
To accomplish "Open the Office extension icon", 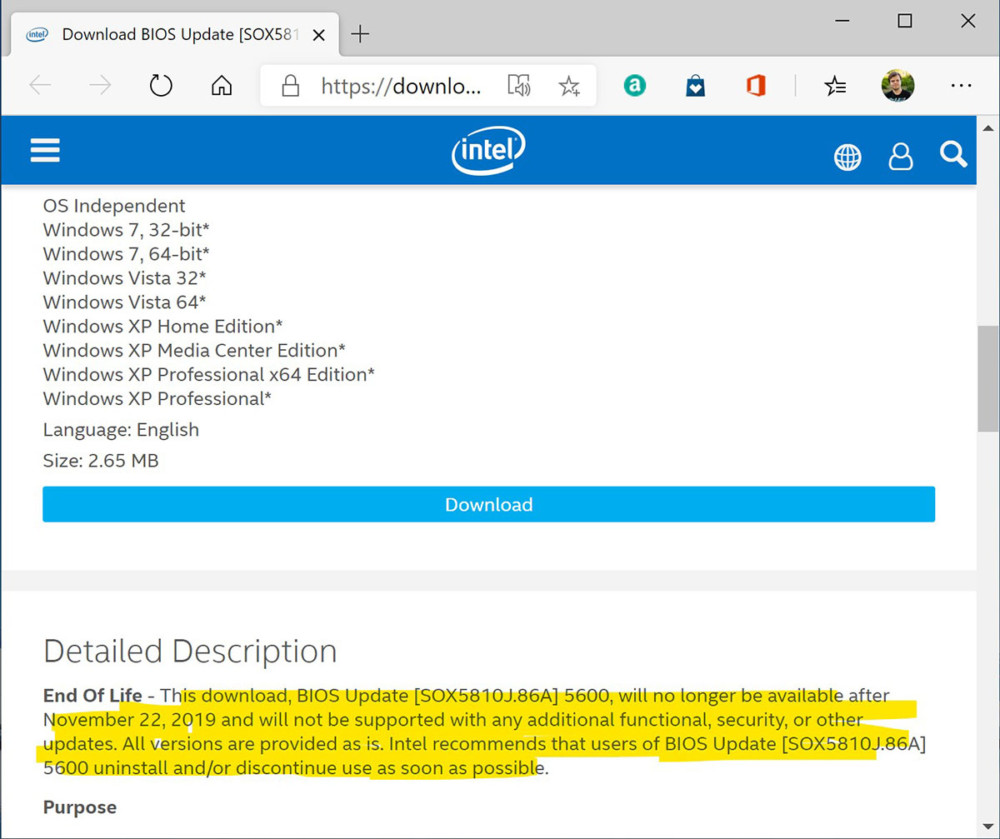I will [x=756, y=85].
